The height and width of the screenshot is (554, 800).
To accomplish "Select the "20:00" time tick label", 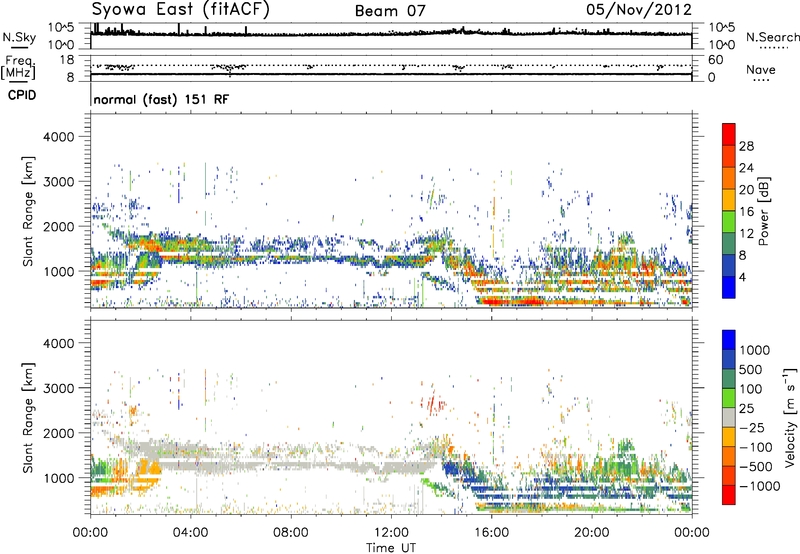I will pos(591,533).
